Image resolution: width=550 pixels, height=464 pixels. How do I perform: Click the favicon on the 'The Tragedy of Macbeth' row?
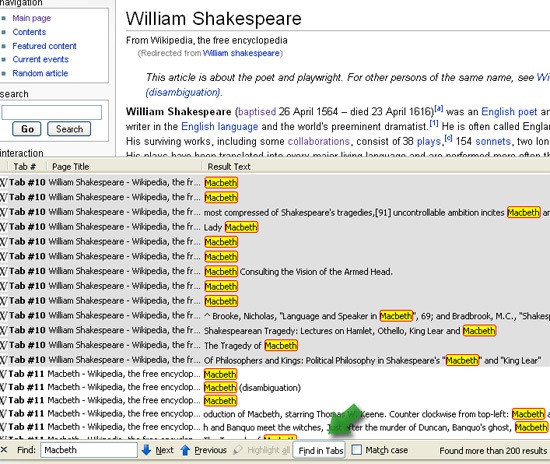pos(4,345)
